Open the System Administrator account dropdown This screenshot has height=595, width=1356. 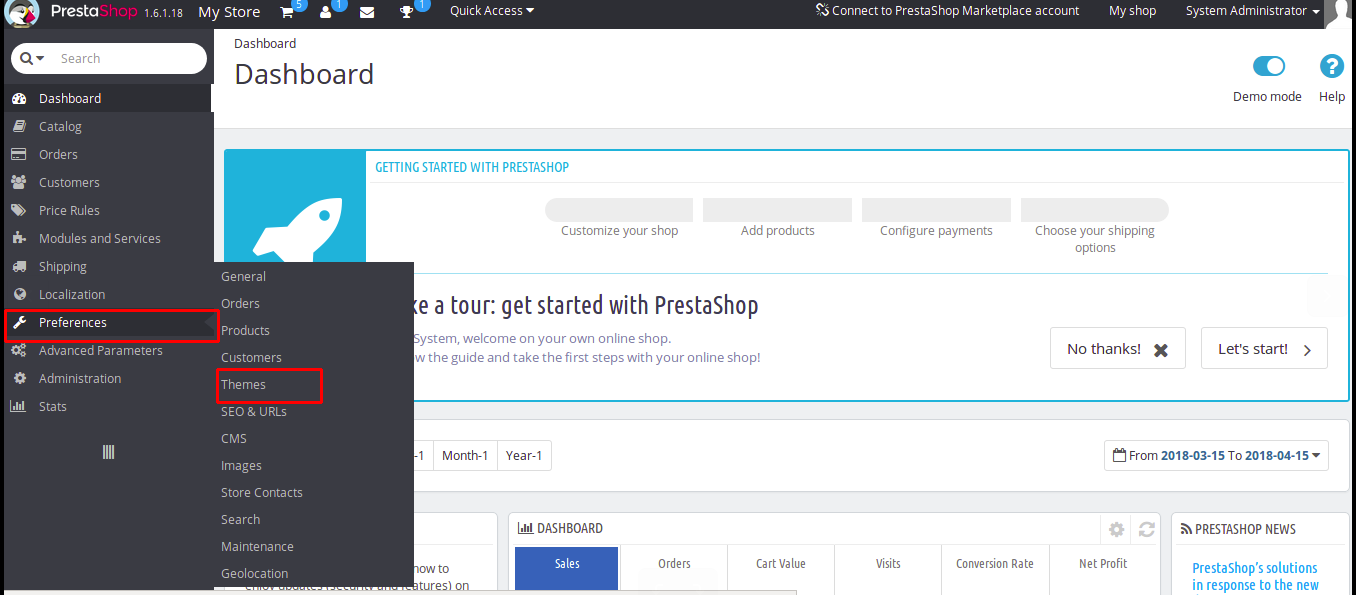tap(1252, 11)
